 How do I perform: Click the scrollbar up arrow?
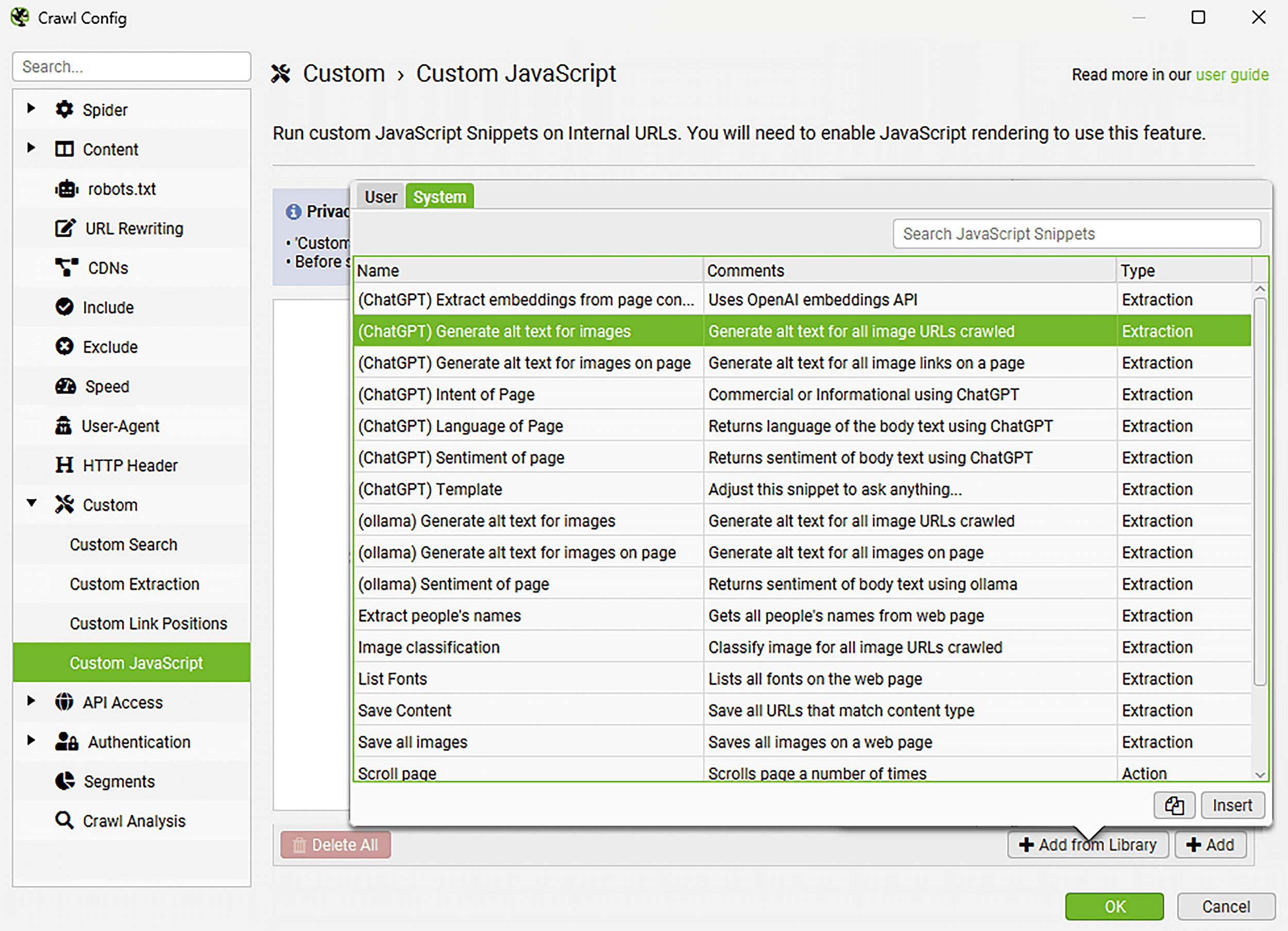click(x=1260, y=289)
